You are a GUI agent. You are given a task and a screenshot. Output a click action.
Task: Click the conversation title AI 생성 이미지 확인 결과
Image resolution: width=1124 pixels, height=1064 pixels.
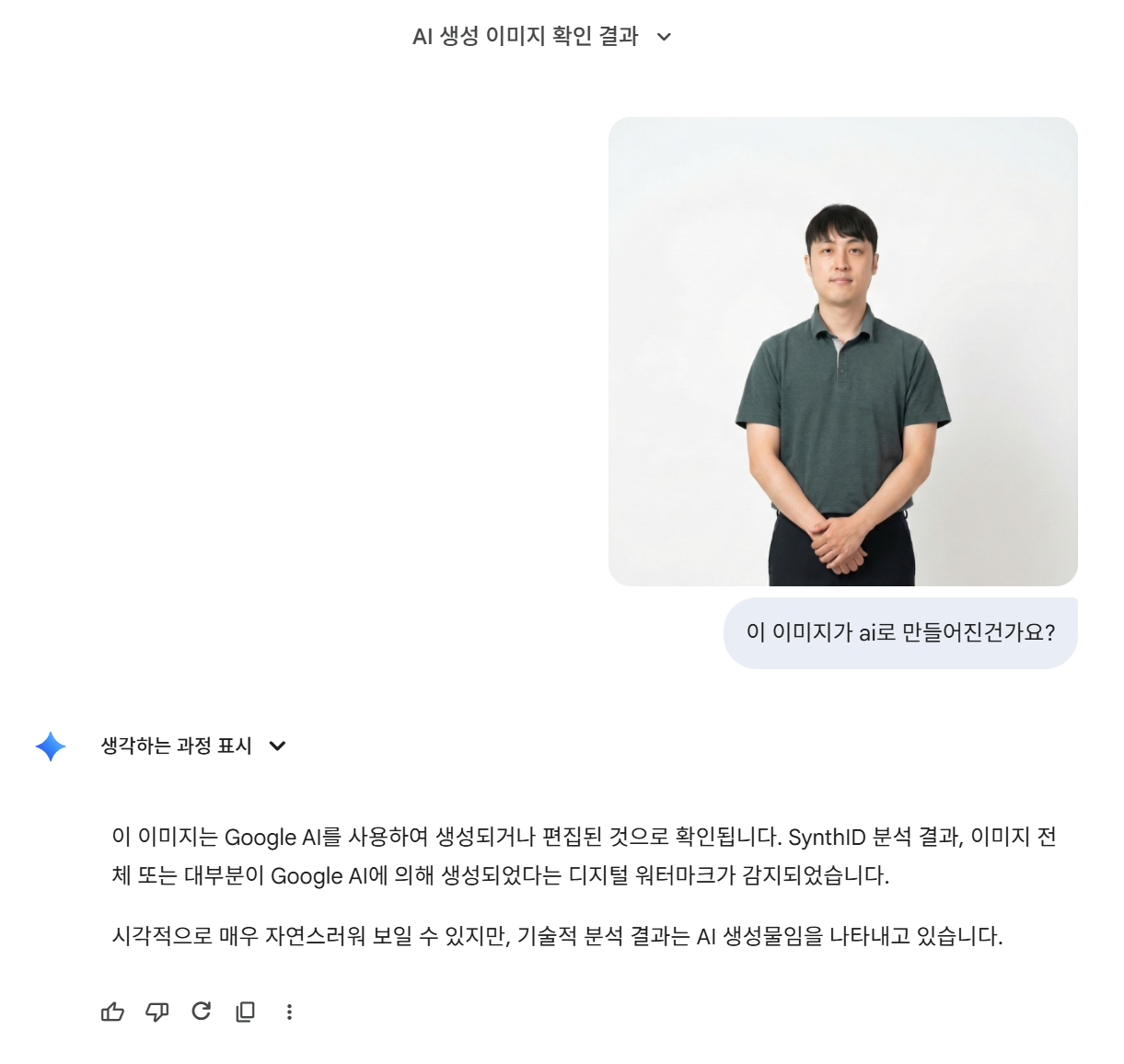[x=526, y=36]
